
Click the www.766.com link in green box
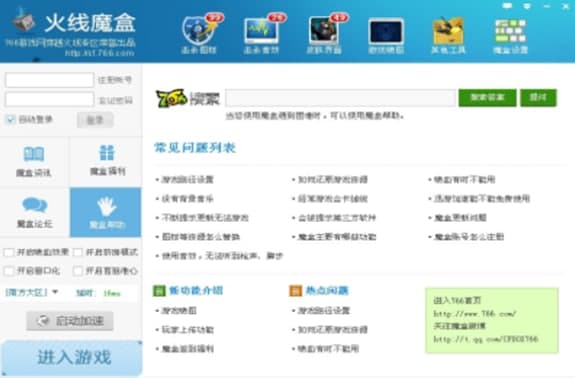[x=475, y=314]
